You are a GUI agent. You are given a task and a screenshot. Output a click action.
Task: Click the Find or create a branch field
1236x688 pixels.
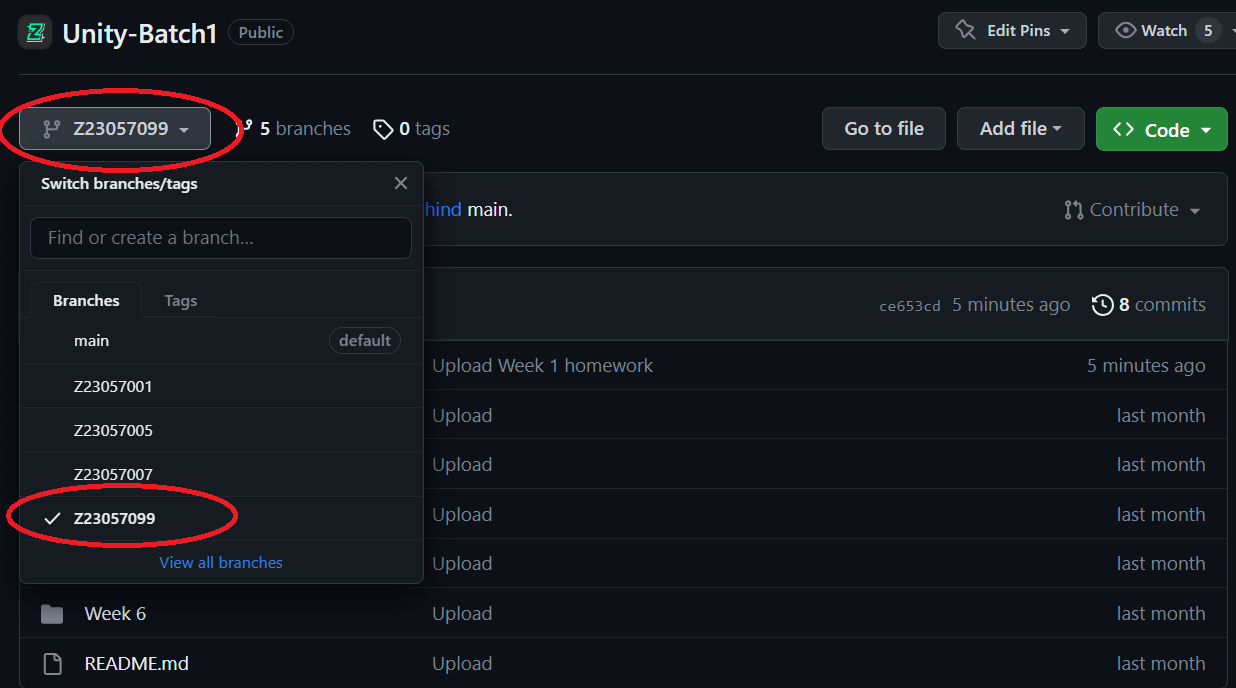click(221, 238)
